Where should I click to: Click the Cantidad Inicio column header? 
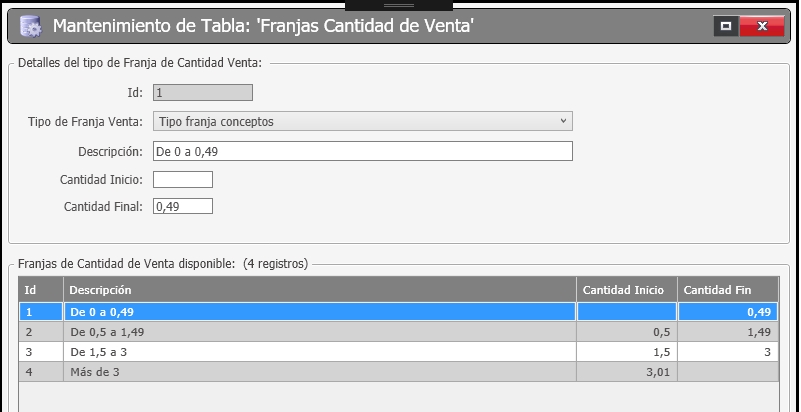(627, 290)
